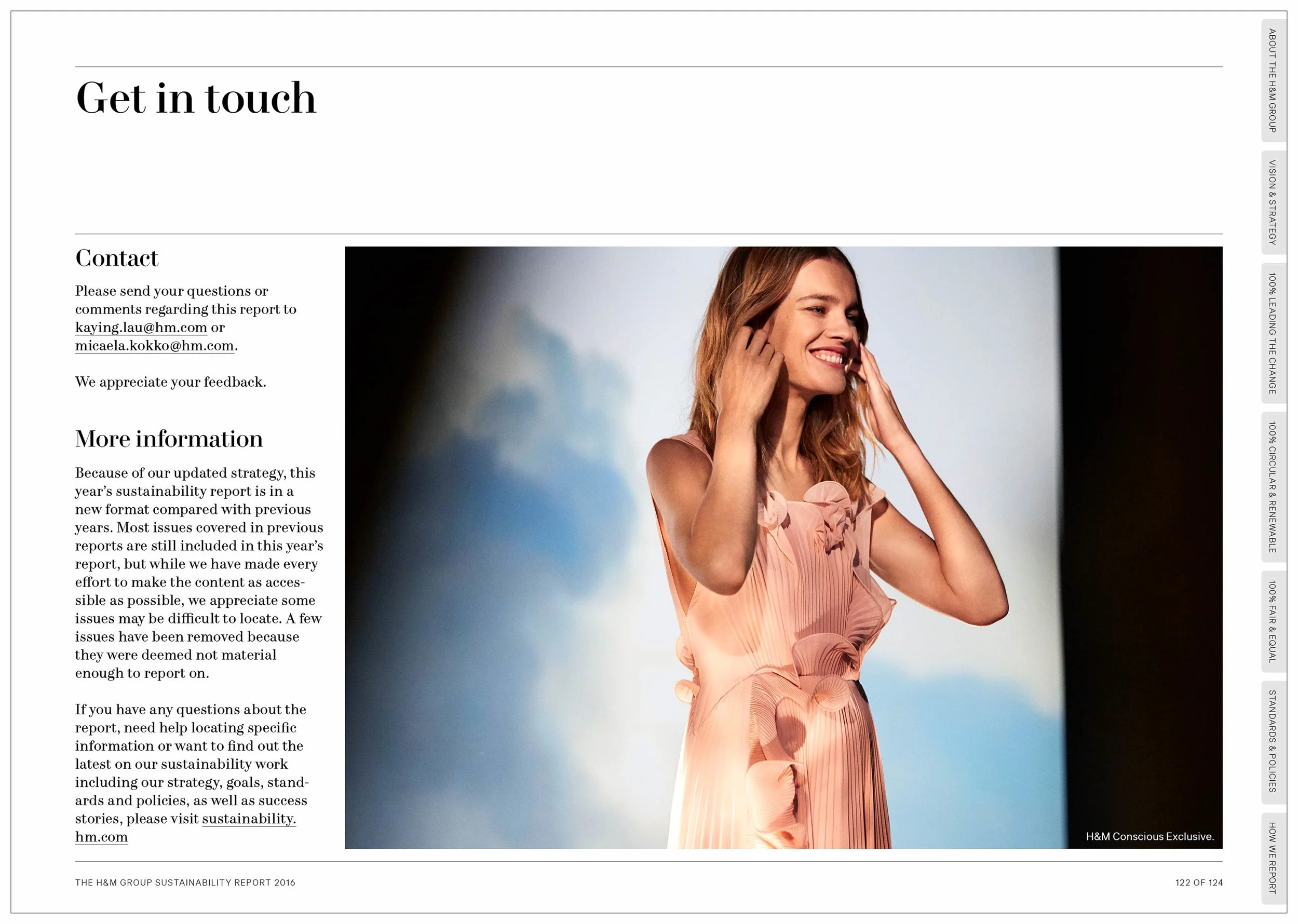The height and width of the screenshot is (924, 1298).
Task: Navigate to the How We Report tab
Action: 1272,858
